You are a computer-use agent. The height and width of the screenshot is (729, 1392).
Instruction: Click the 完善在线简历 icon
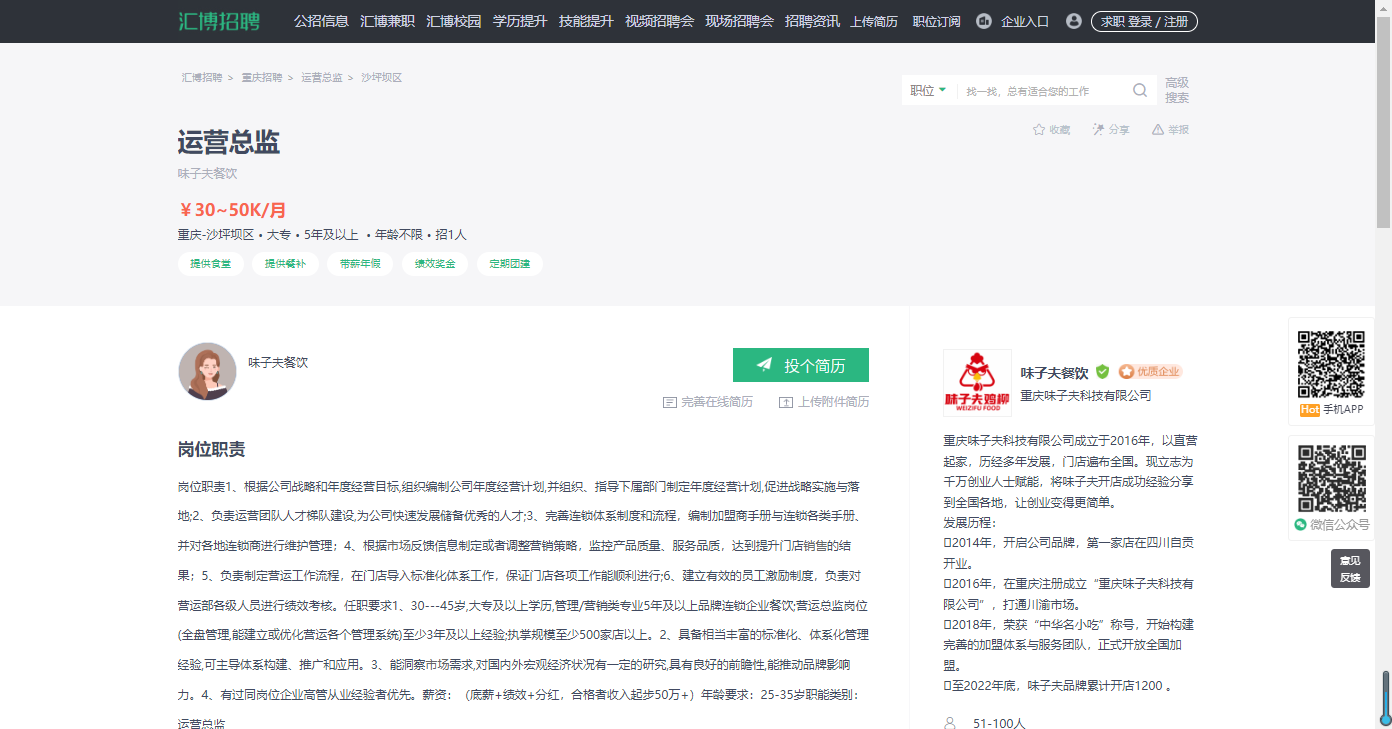(670, 402)
